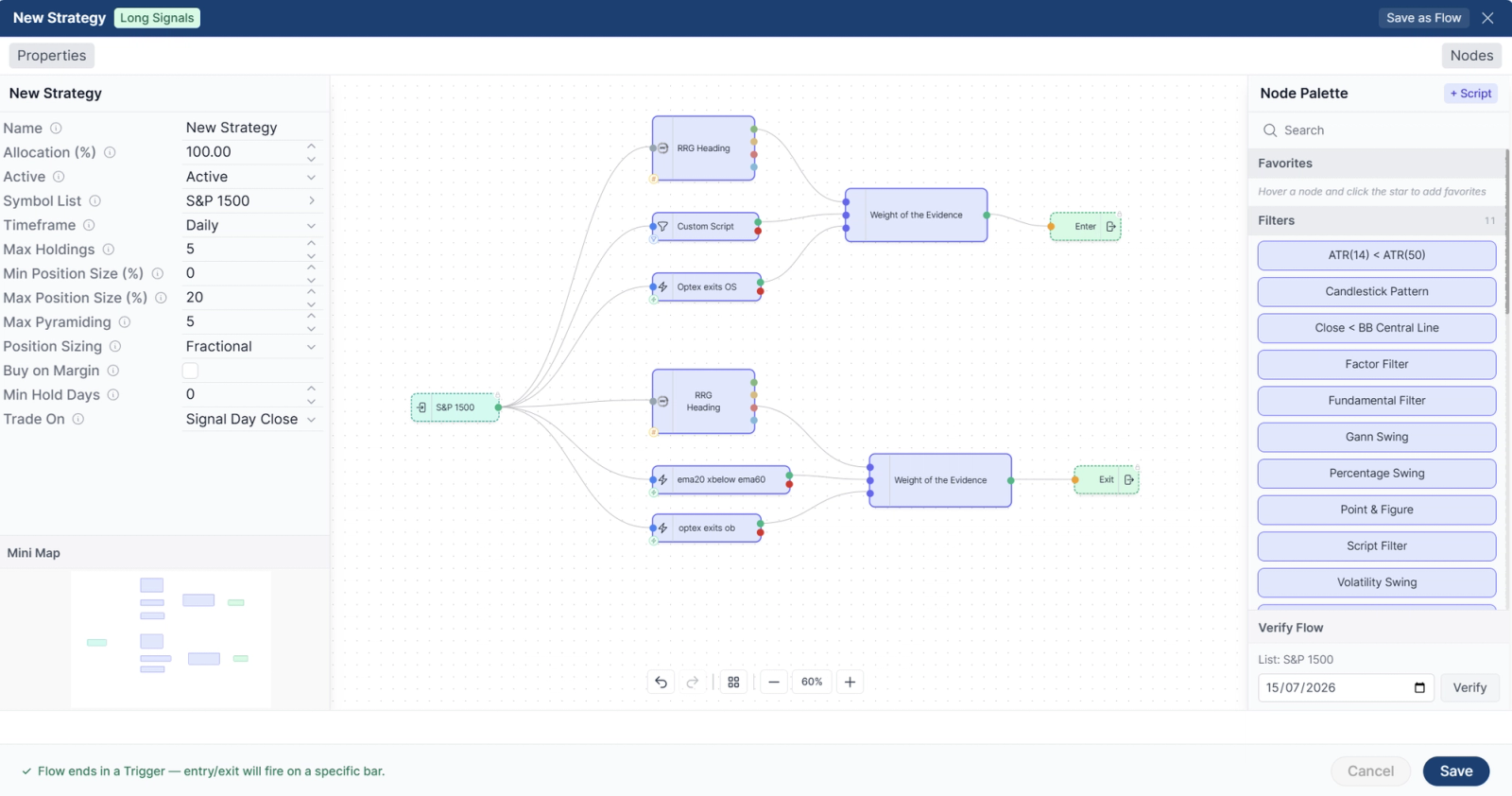Image resolution: width=1512 pixels, height=796 pixels.
Task: Click the 60% zoom level indicator
Action: [812, 682]
